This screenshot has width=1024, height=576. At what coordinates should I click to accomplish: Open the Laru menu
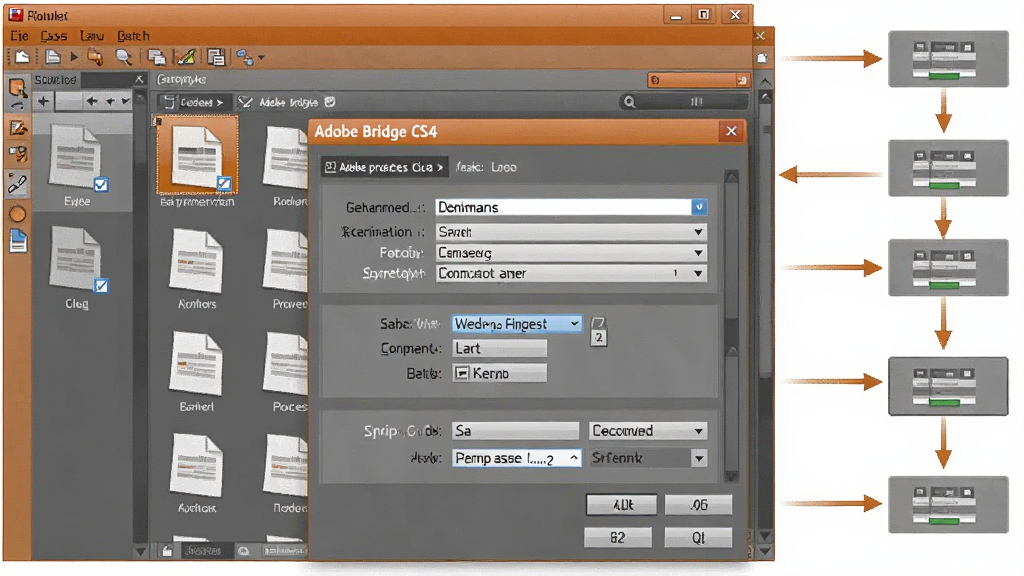(92, 36)
